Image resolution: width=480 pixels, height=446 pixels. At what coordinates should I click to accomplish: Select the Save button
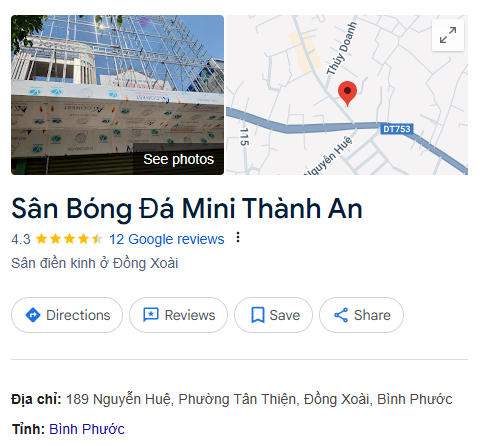click(273, 315)
